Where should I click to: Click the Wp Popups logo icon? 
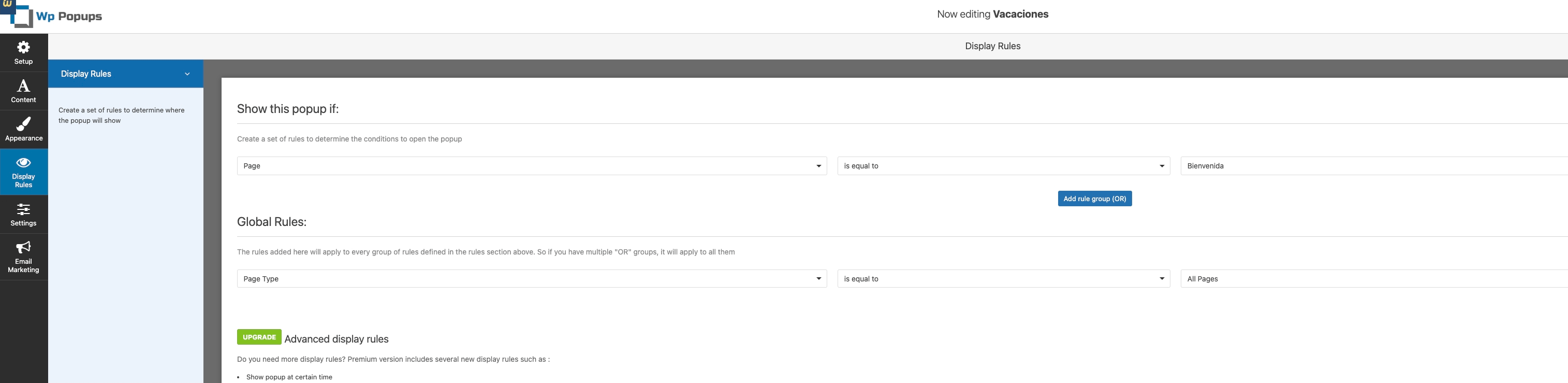(18, 15)
